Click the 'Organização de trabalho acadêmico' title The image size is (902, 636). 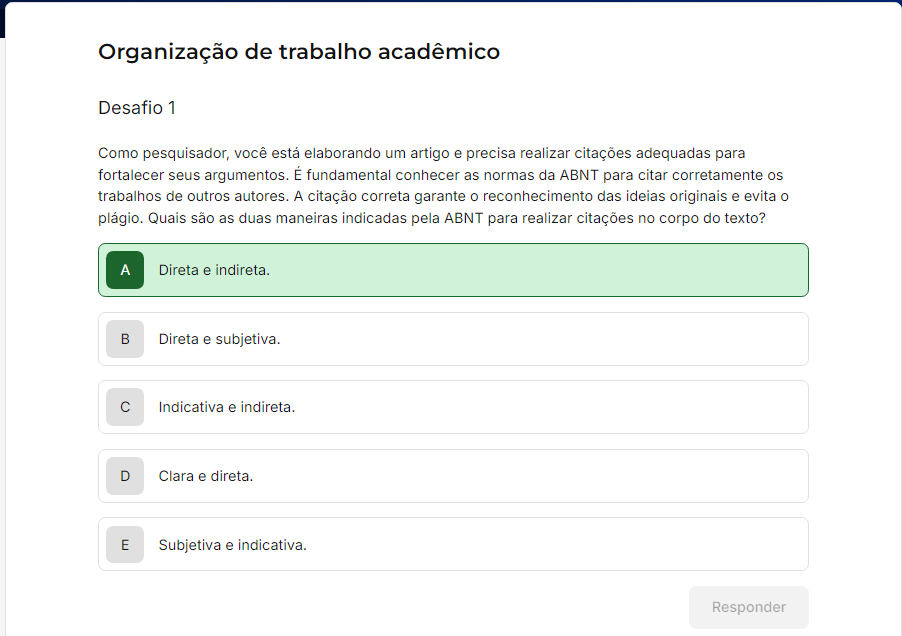299,52
